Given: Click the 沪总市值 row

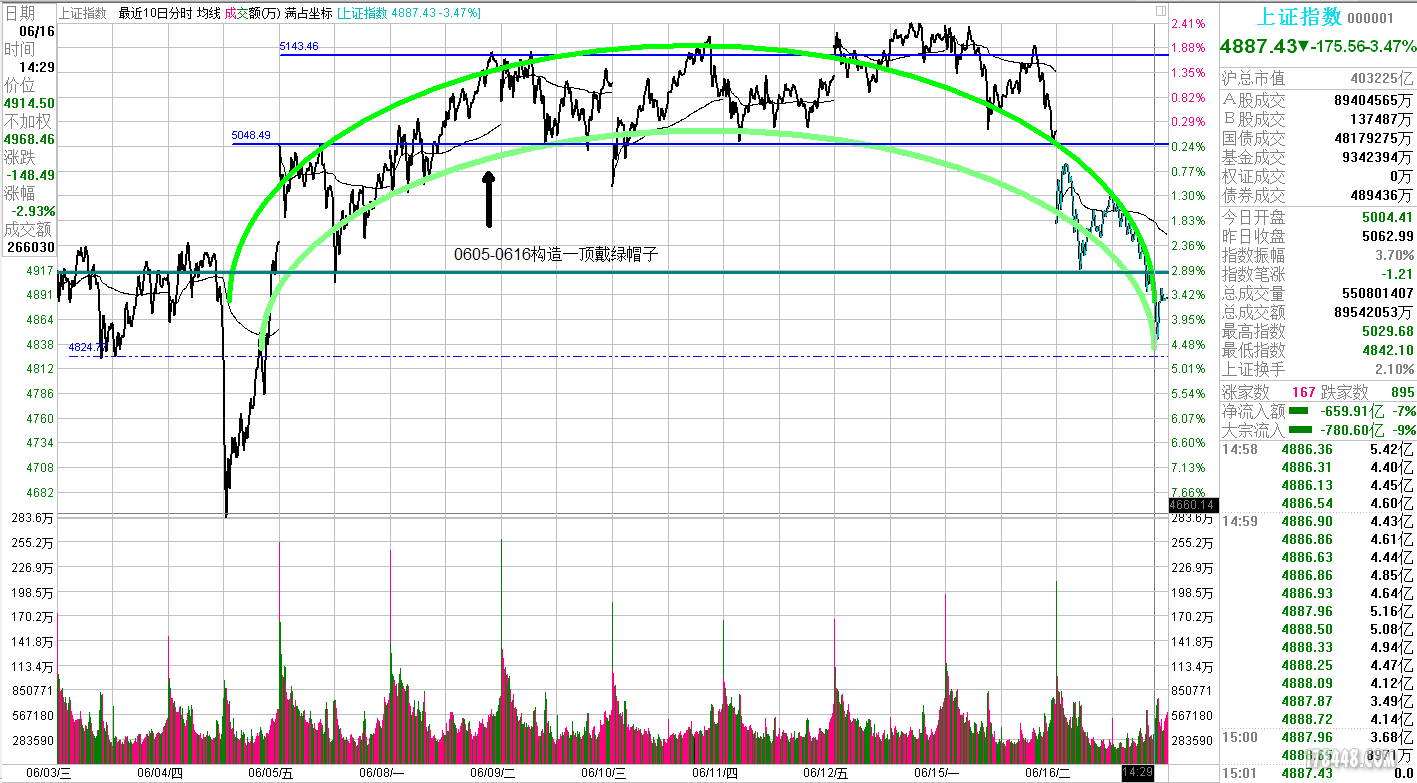Looking at the screenshot, I should point(1318,78).
